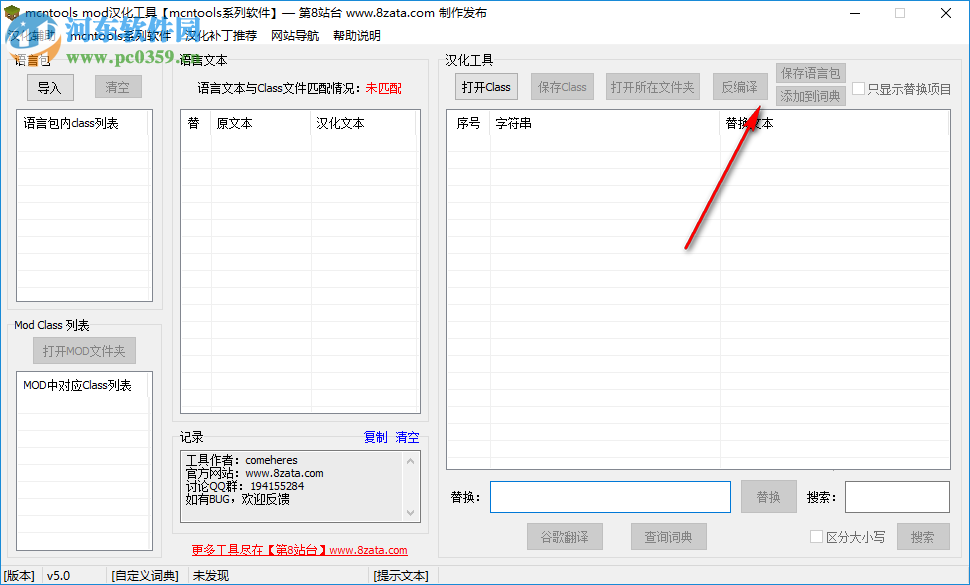Screen dimensions: 970x585
Task: Click the record panel scrollbar down arrow
Action: point(409,511)
